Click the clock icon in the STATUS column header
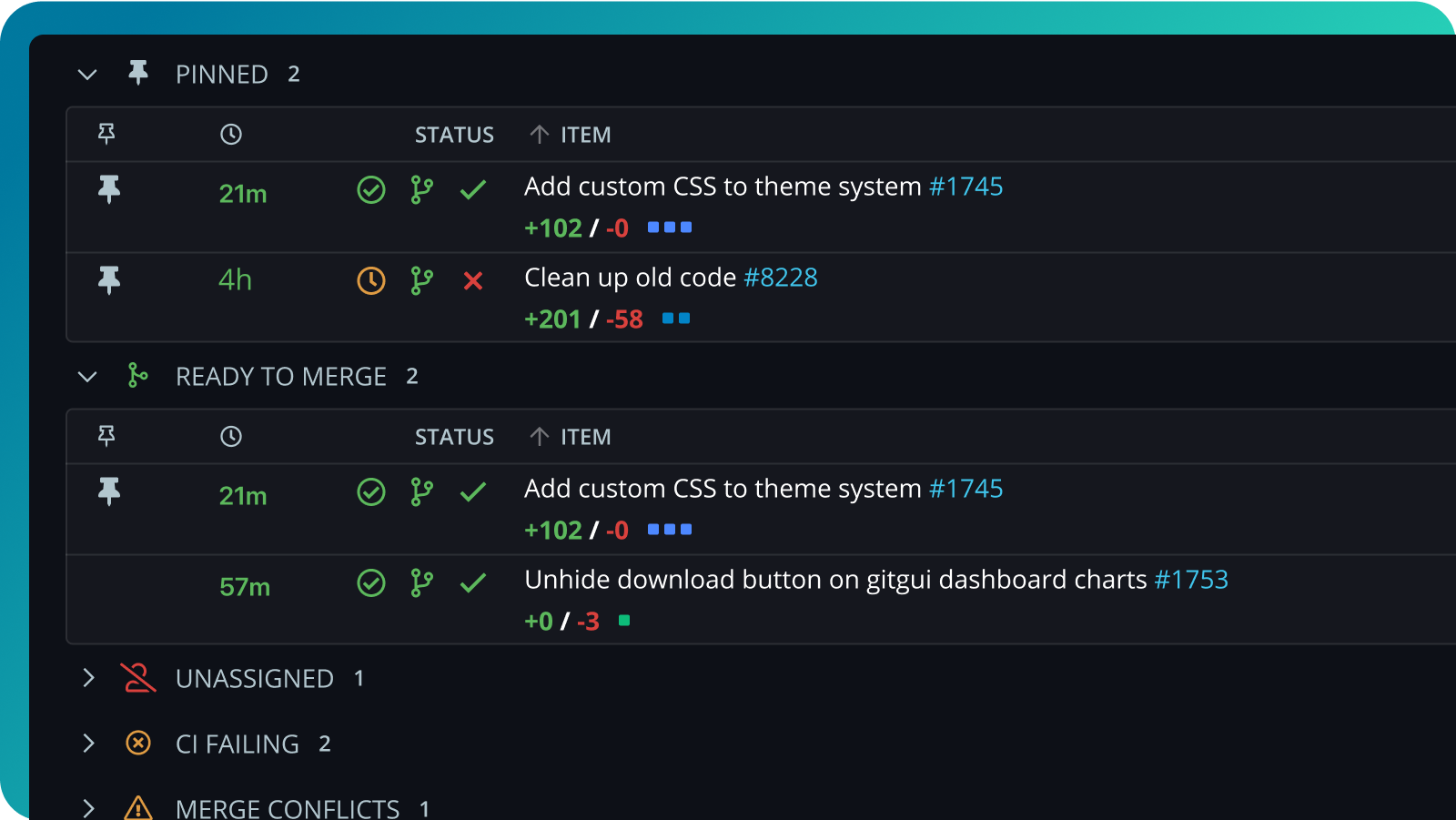This screenshot has height=820, width=1456. (231, 134)
